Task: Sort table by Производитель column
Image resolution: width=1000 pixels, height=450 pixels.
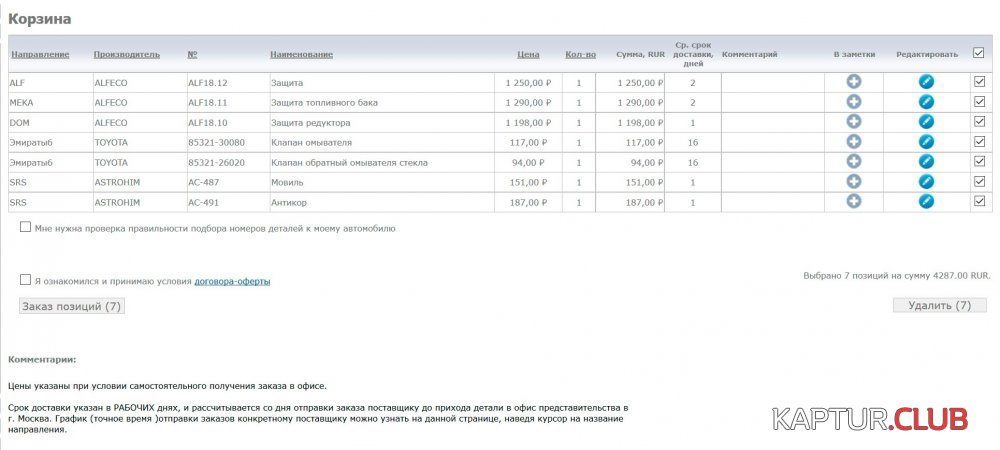Action: (126, 54)
